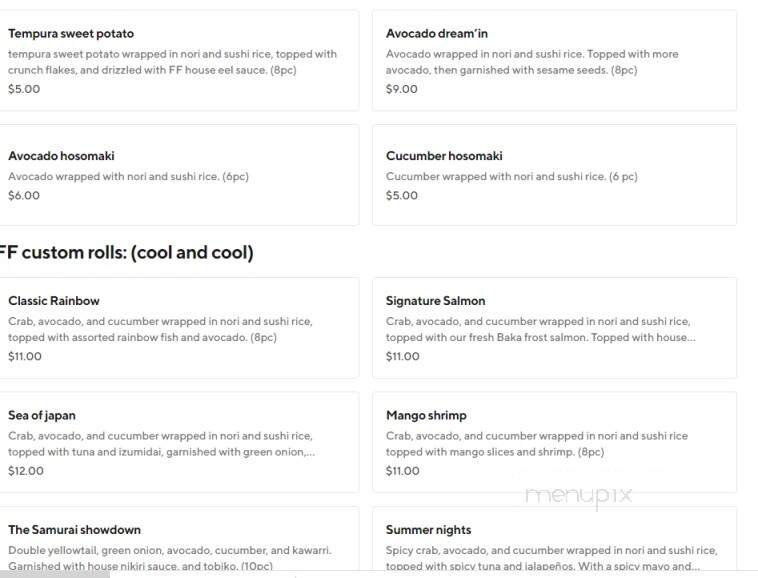Click the $5.00 price under Cucumber hosomaki
758x578 pixels.
click(402, 195)
